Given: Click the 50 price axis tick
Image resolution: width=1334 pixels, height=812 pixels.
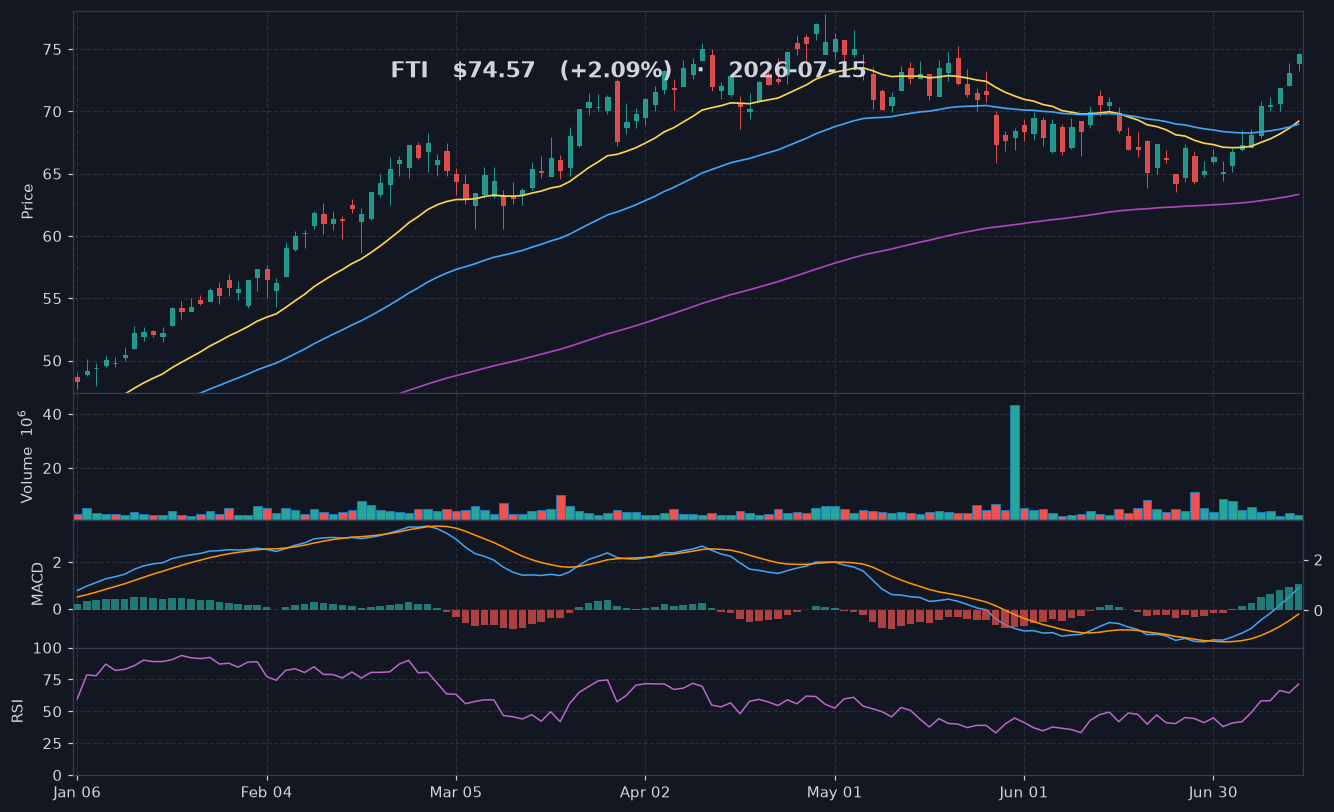Looking at the screenshot, I should tap(54, 362).
